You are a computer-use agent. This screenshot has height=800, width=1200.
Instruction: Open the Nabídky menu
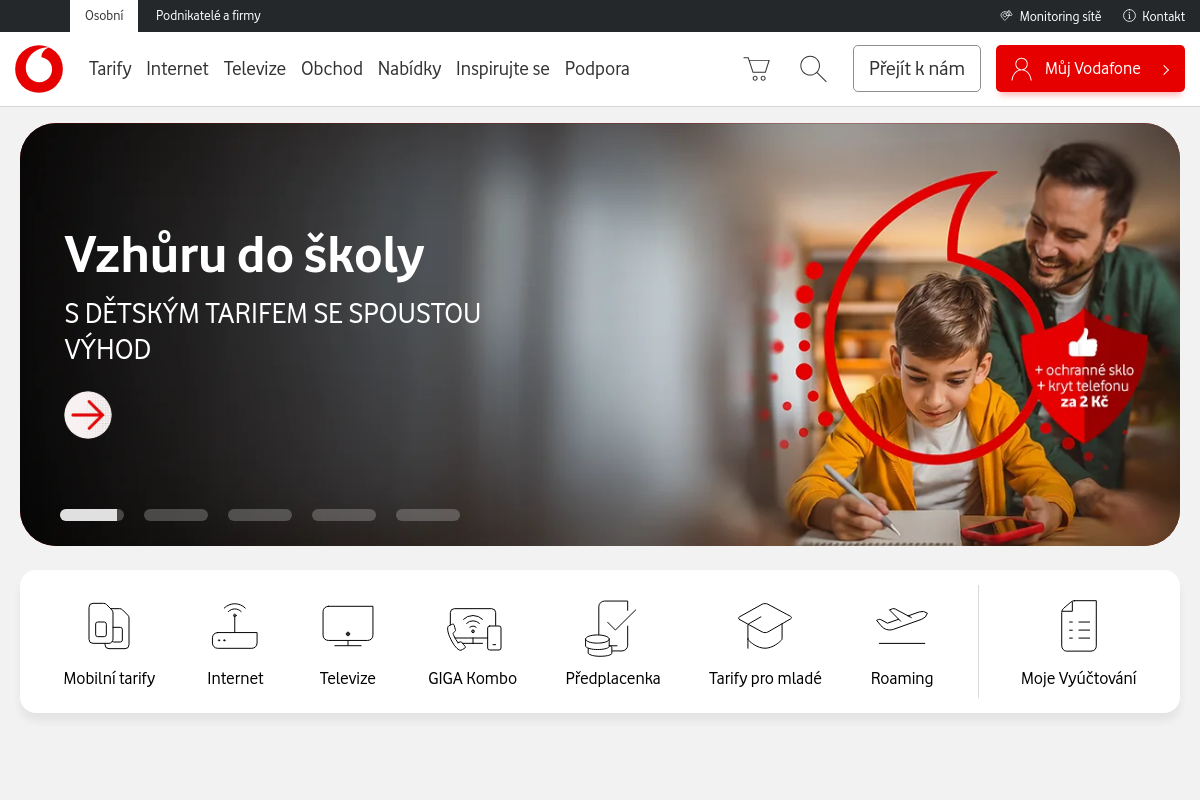409,69
